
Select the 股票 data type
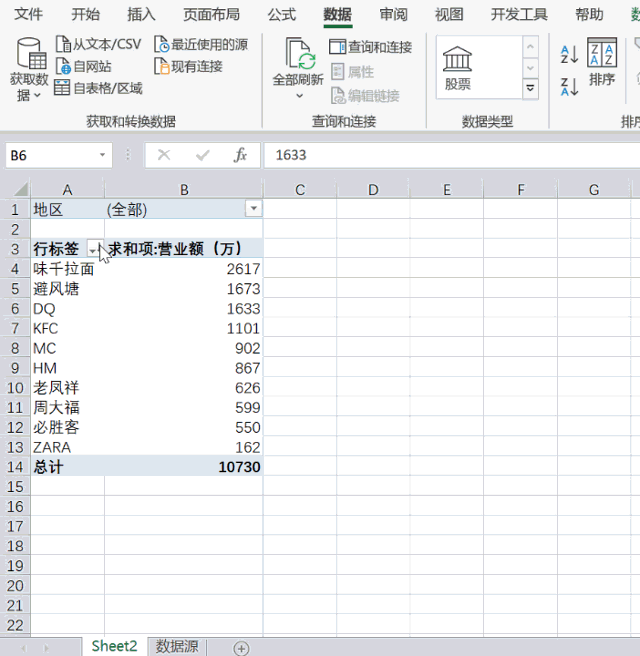(x=458, y=68)
